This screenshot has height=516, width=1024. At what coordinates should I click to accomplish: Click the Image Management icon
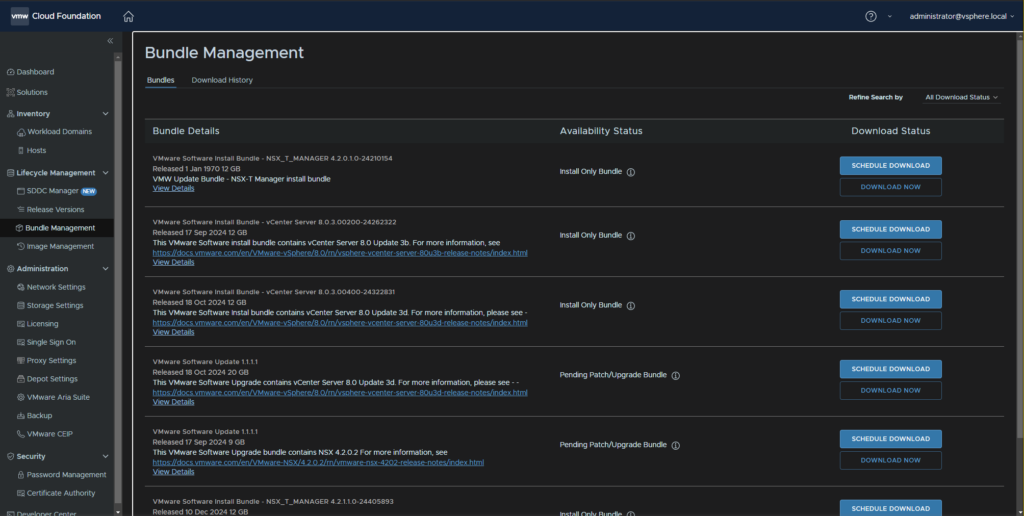(22, 246)
